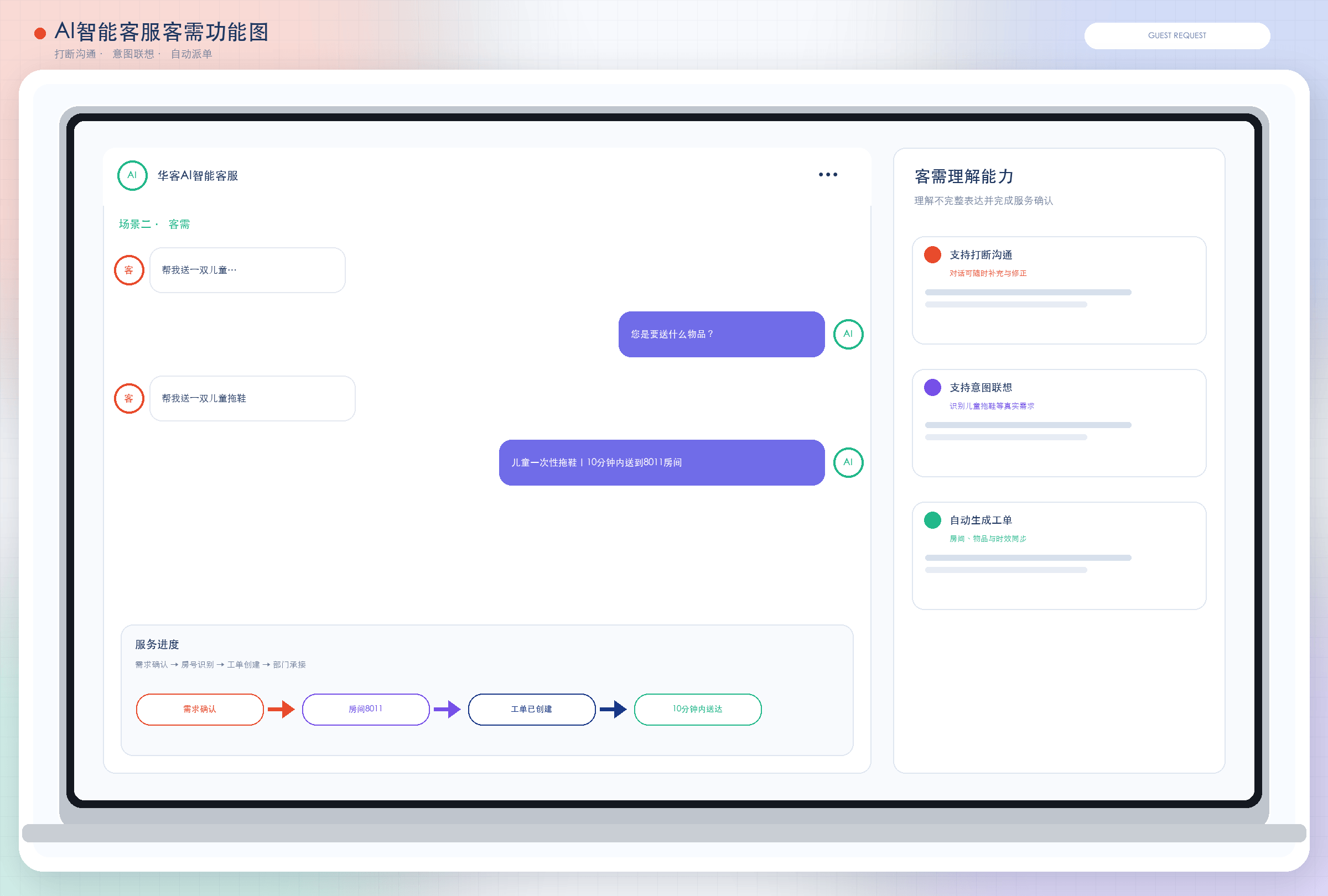The image size is (1328, 896).
Task: Select the 需求确认 progress step
Action: (x=200, y=709)
